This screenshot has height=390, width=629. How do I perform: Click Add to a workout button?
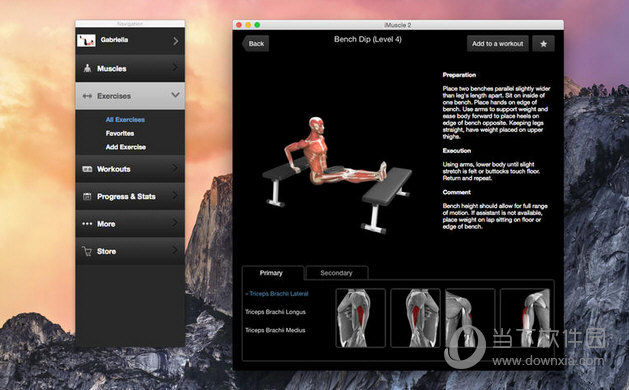(x=497, y=44)
